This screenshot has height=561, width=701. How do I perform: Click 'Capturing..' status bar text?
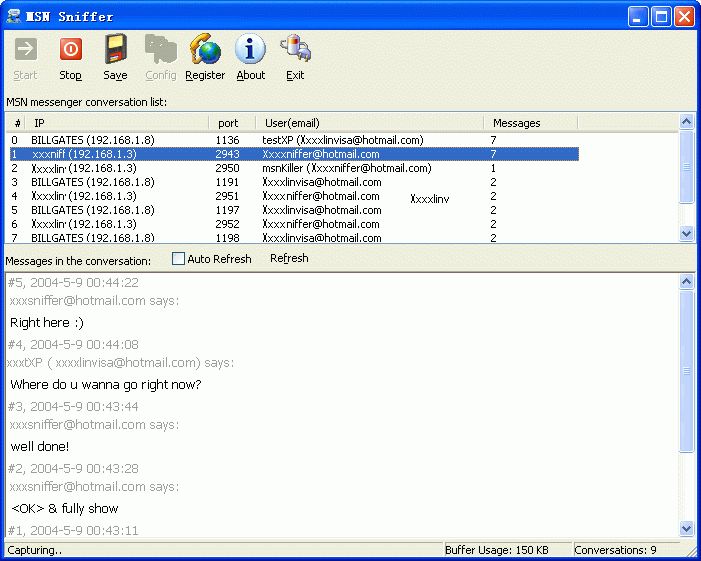point(34,550)
